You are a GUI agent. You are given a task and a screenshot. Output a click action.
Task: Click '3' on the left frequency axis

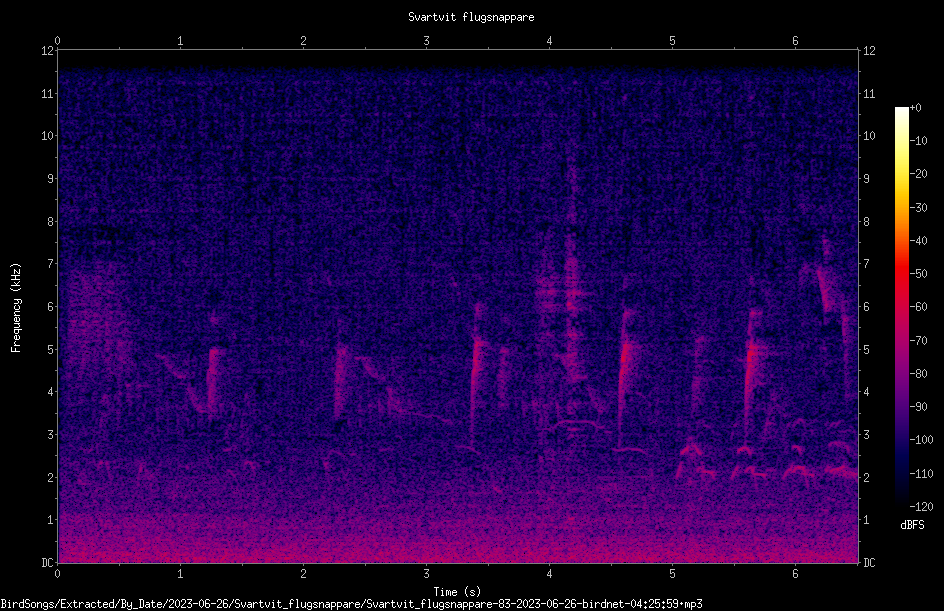pos(50,435)
